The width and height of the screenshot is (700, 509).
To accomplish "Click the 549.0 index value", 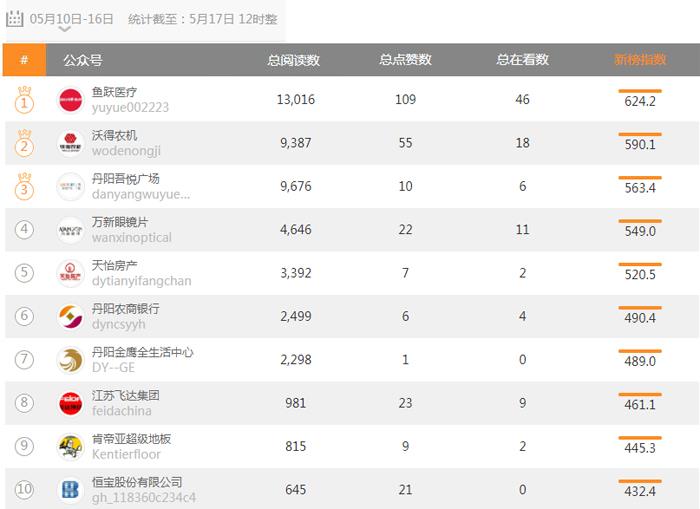I will point(640,231).
